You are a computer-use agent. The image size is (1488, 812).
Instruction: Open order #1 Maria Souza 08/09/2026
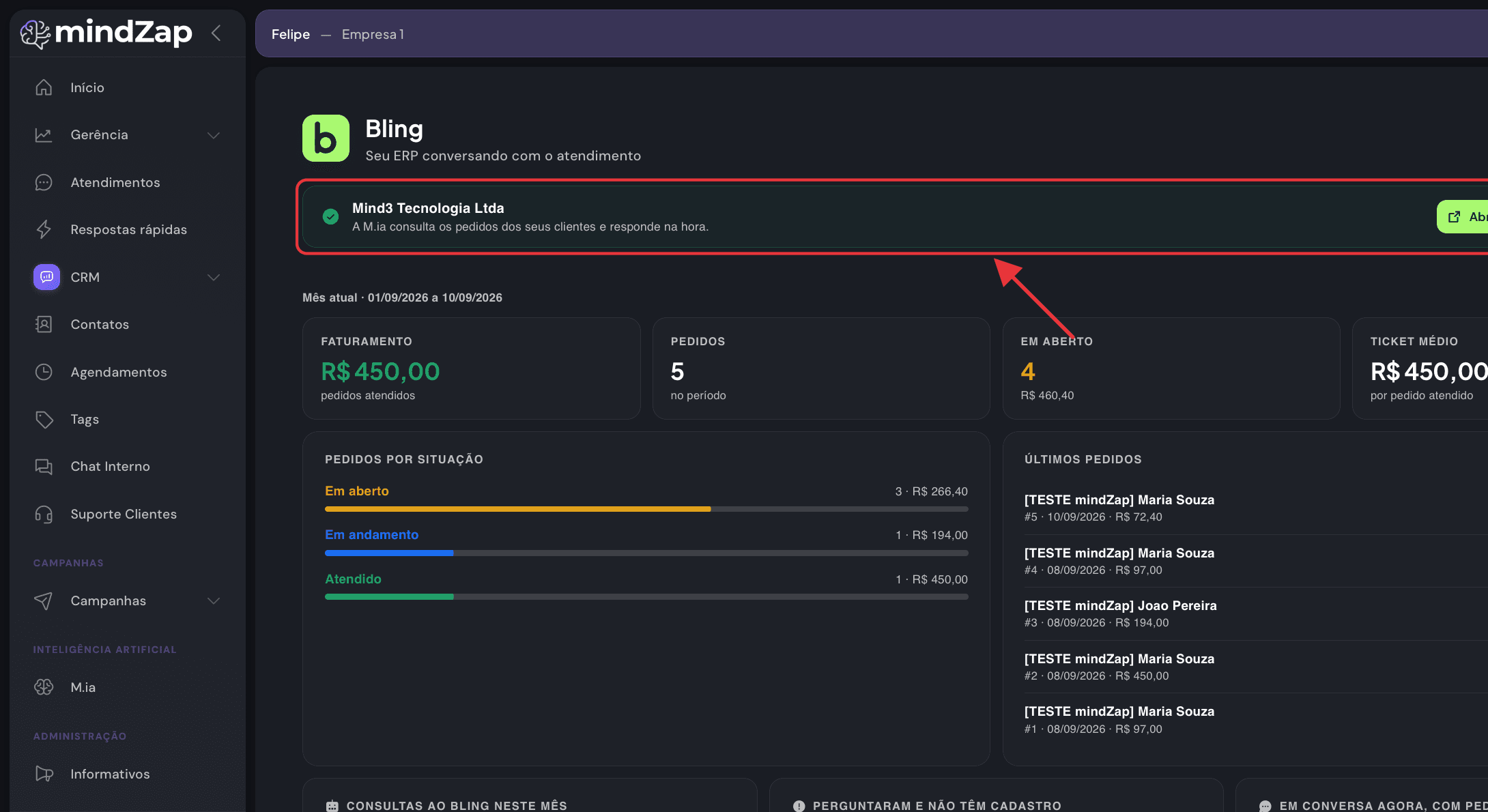point(1255,719)
